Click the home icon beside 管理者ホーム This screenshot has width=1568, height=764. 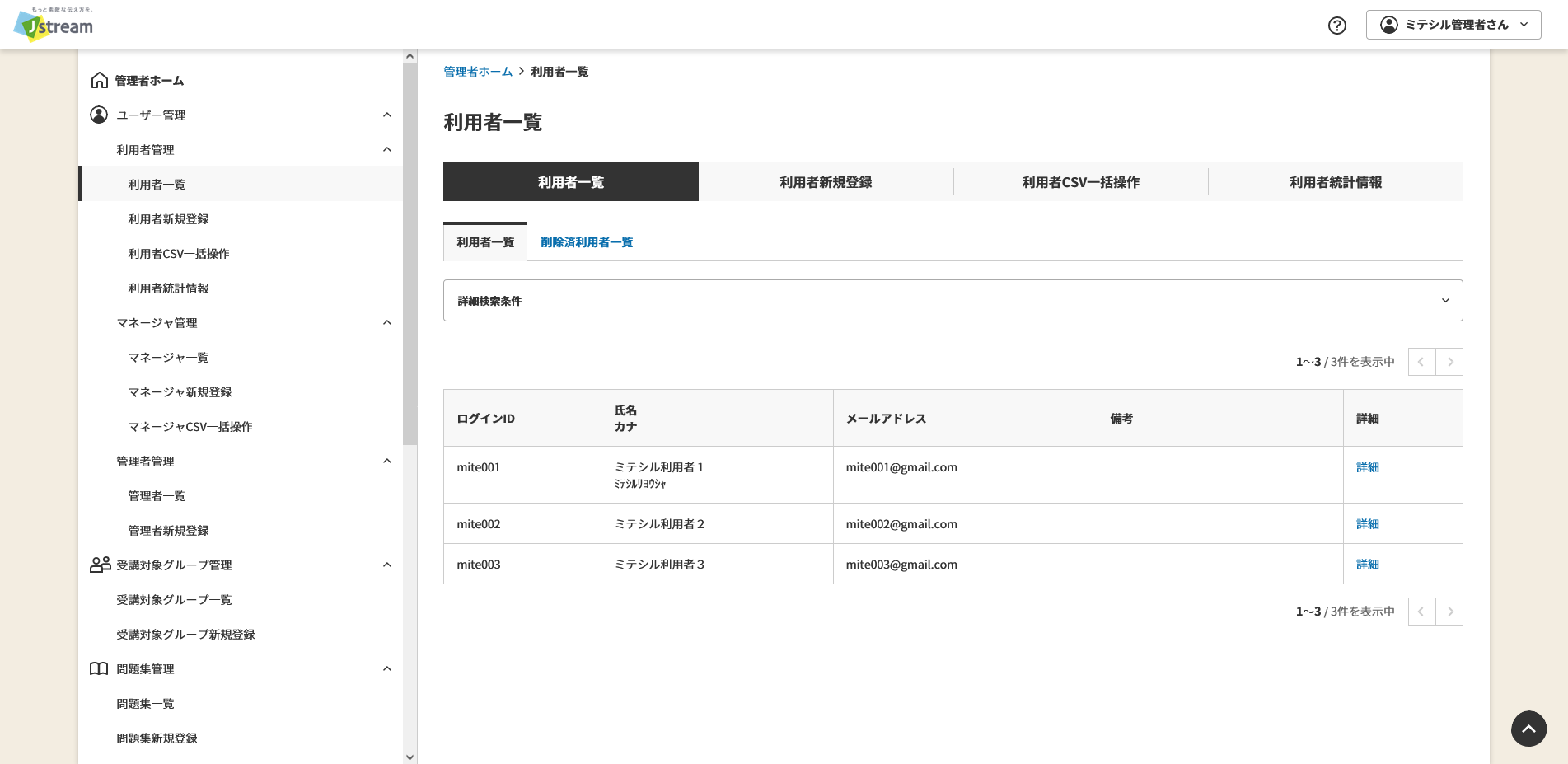click(100, 80)
